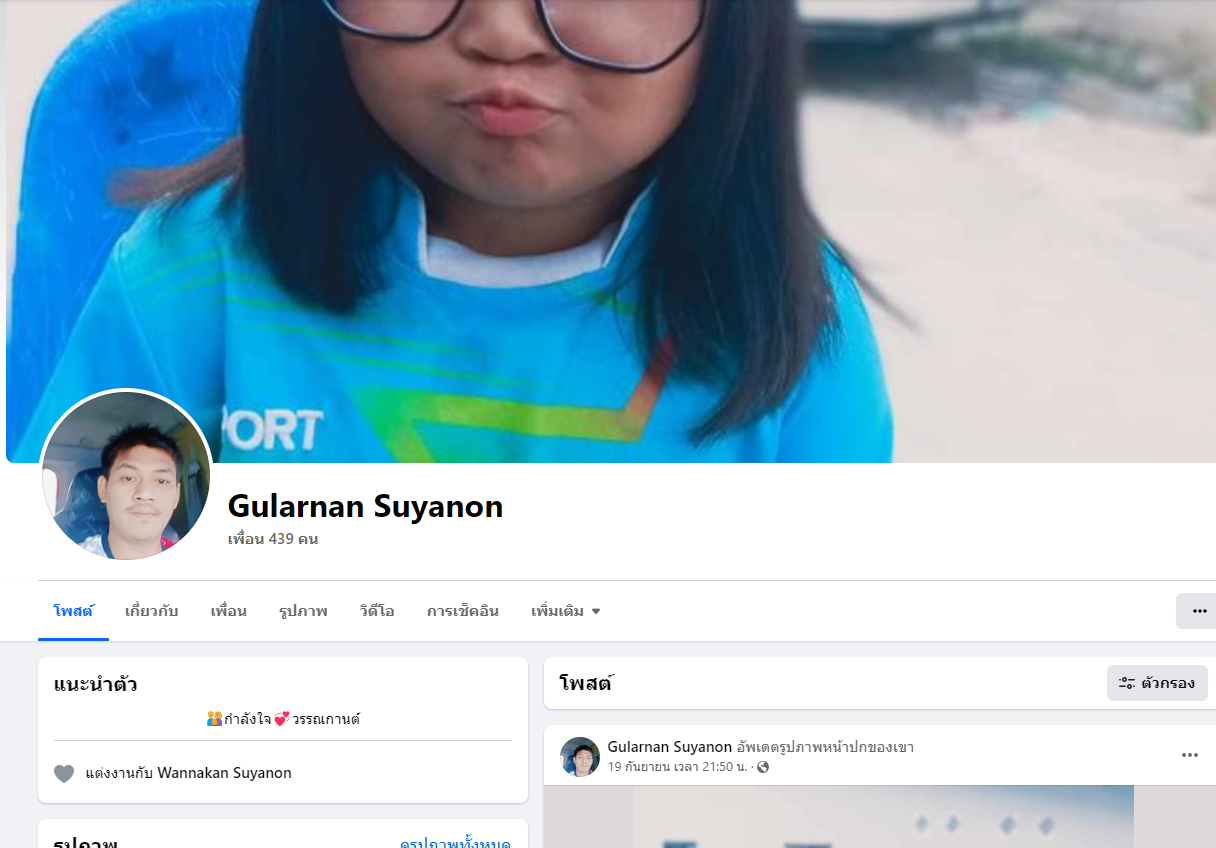Image resolution: width=1216 pixels, height=848 pixels.
Task: Select the การเช็คอิน tab
Action: 462,611
